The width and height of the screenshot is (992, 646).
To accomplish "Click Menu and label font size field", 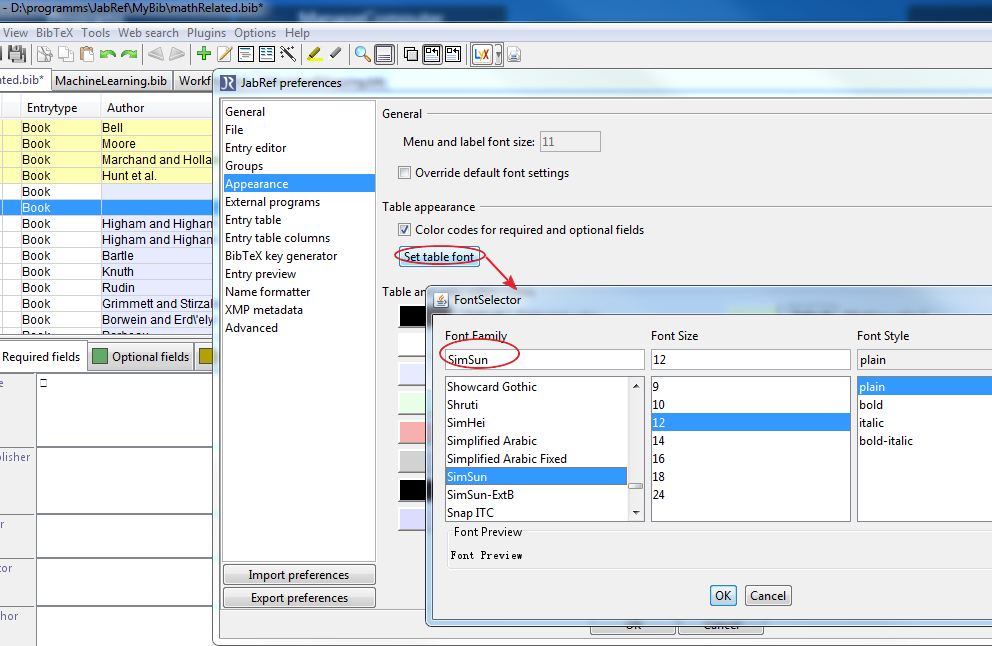I will 570,142.
